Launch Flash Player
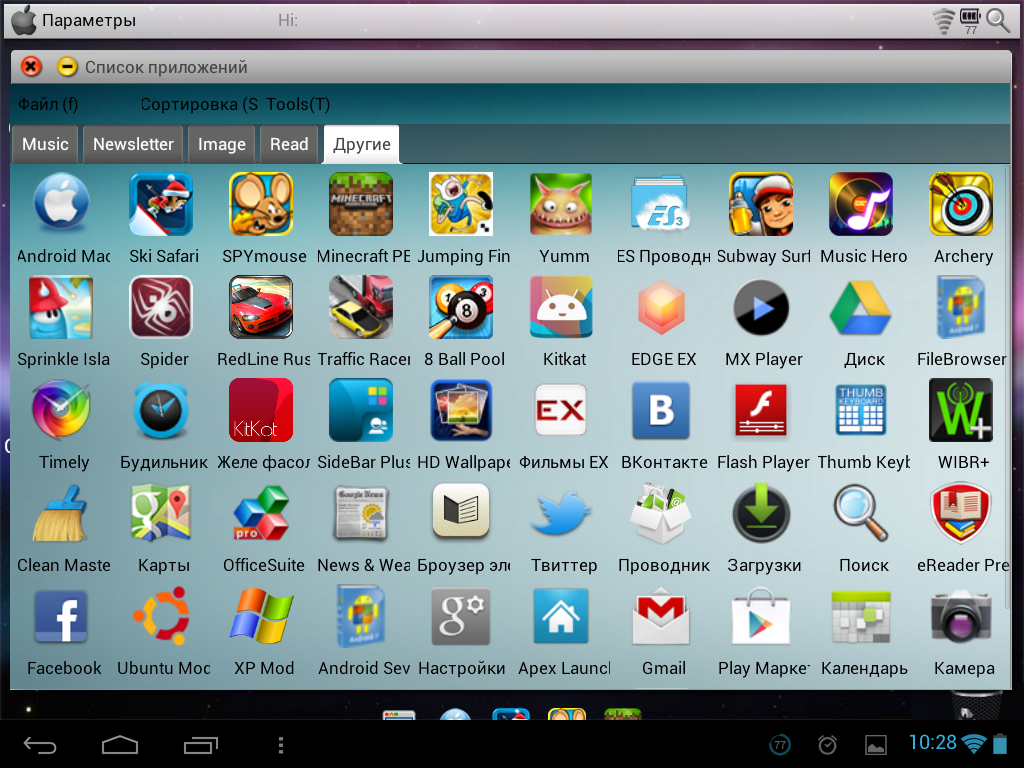1024x768 pixels. click(761, 409)
